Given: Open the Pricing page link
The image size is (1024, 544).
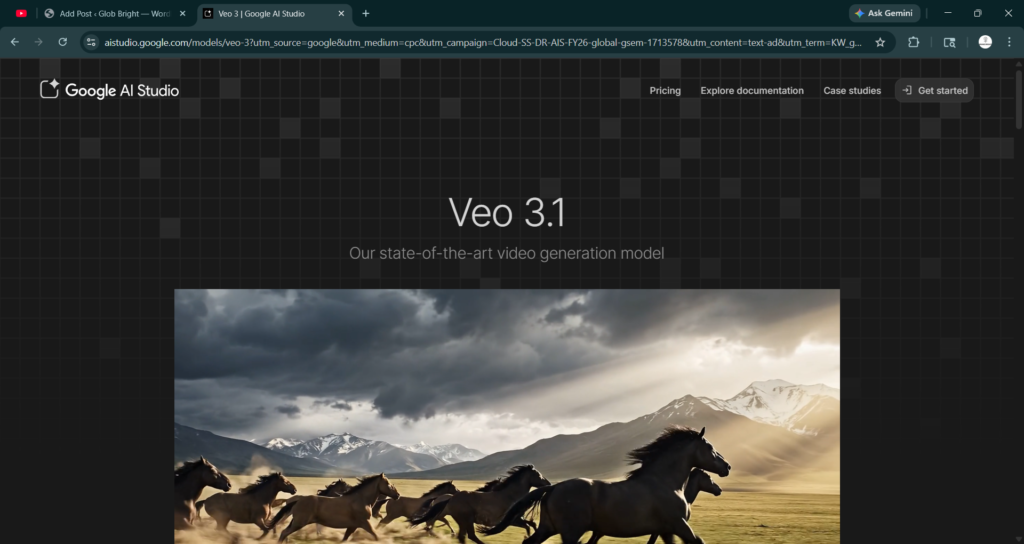Looking at the screenshot, I should click(x=665, y=90).
